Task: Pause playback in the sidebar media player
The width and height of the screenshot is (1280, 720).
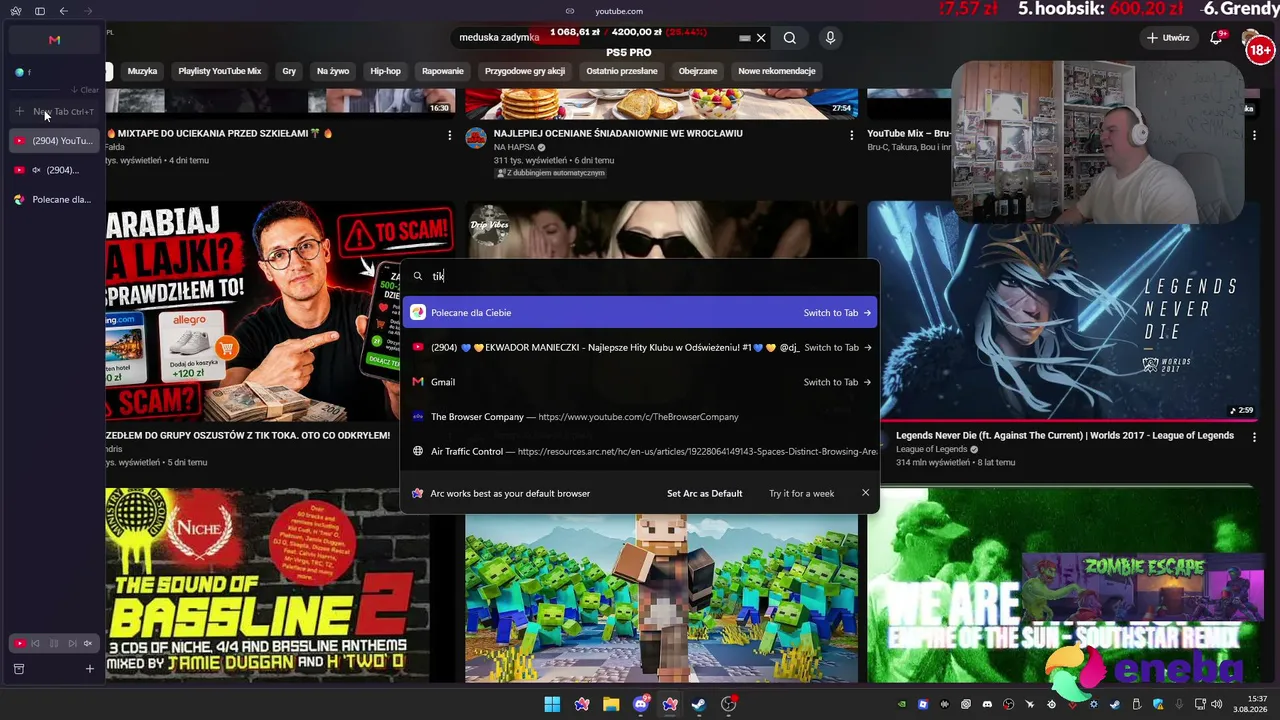Action: point(54,644)
